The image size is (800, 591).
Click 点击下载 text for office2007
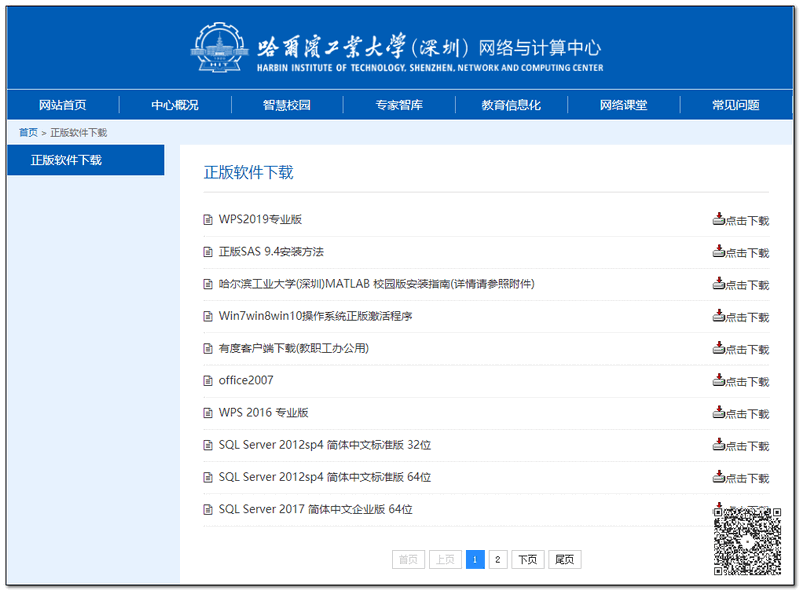[747, 382]
